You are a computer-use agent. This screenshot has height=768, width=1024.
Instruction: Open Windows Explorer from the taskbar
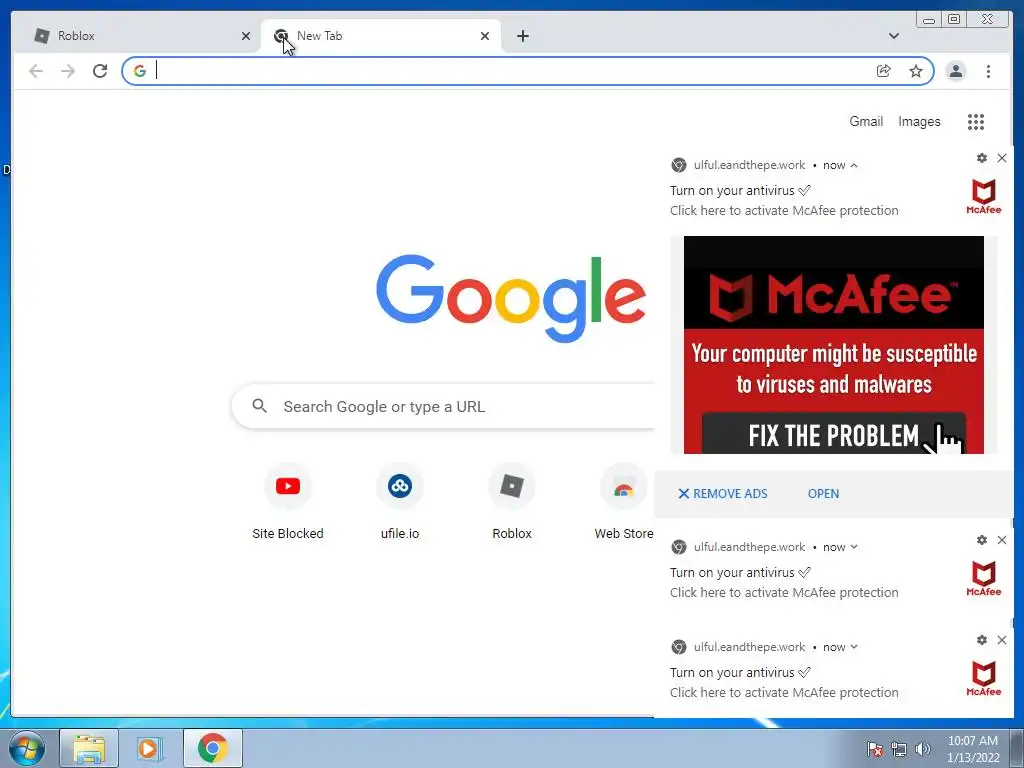(x=89, y=748)
